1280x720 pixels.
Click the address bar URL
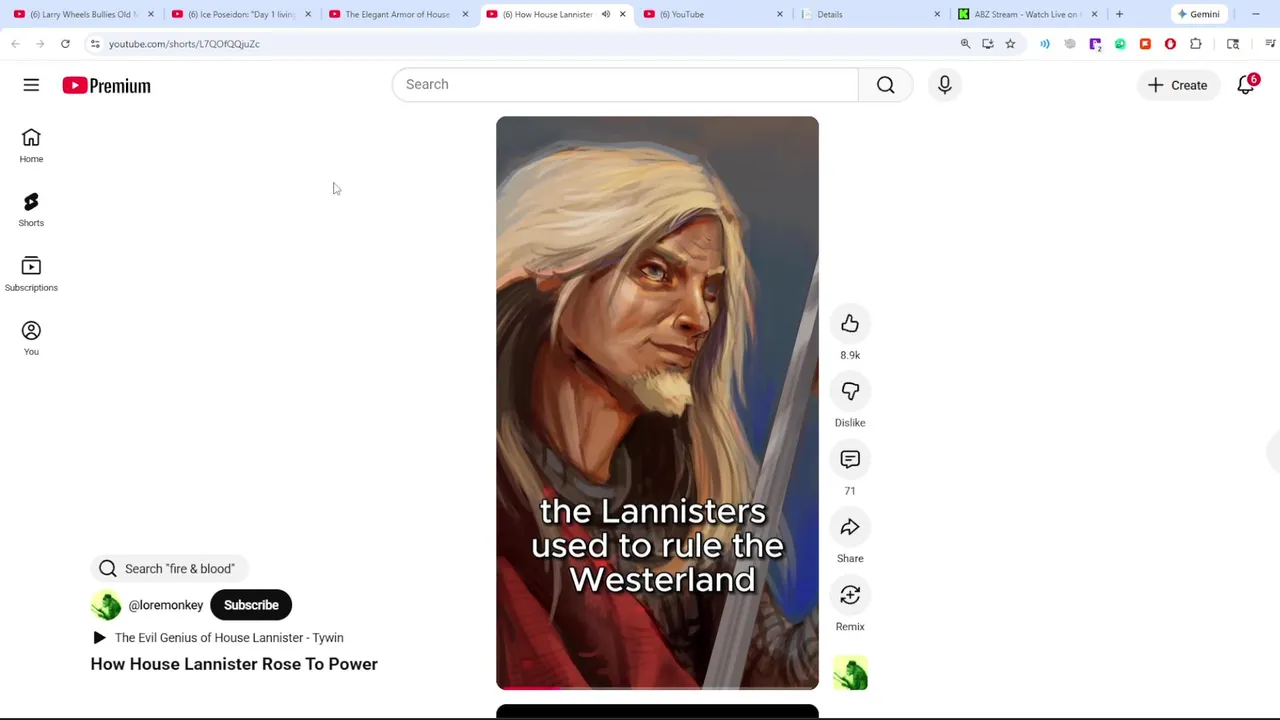coord(184,44)
